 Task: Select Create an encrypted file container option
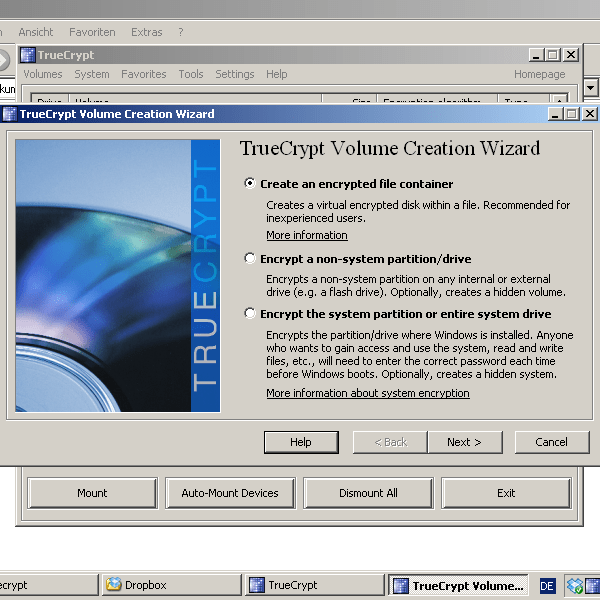coord(250,184)
